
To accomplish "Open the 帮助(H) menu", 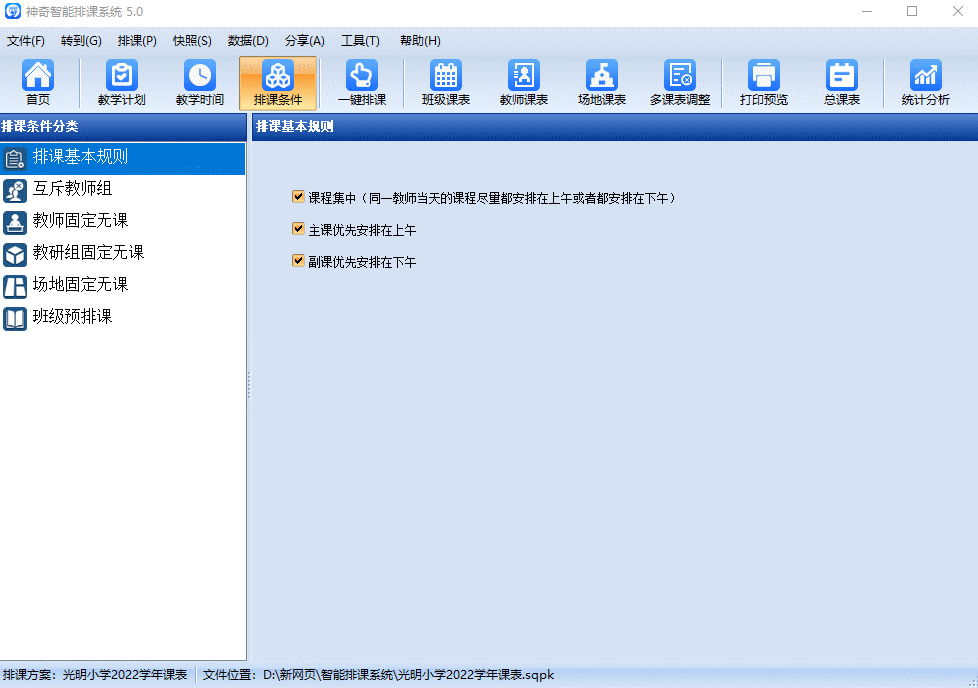I will coord(420,41).
